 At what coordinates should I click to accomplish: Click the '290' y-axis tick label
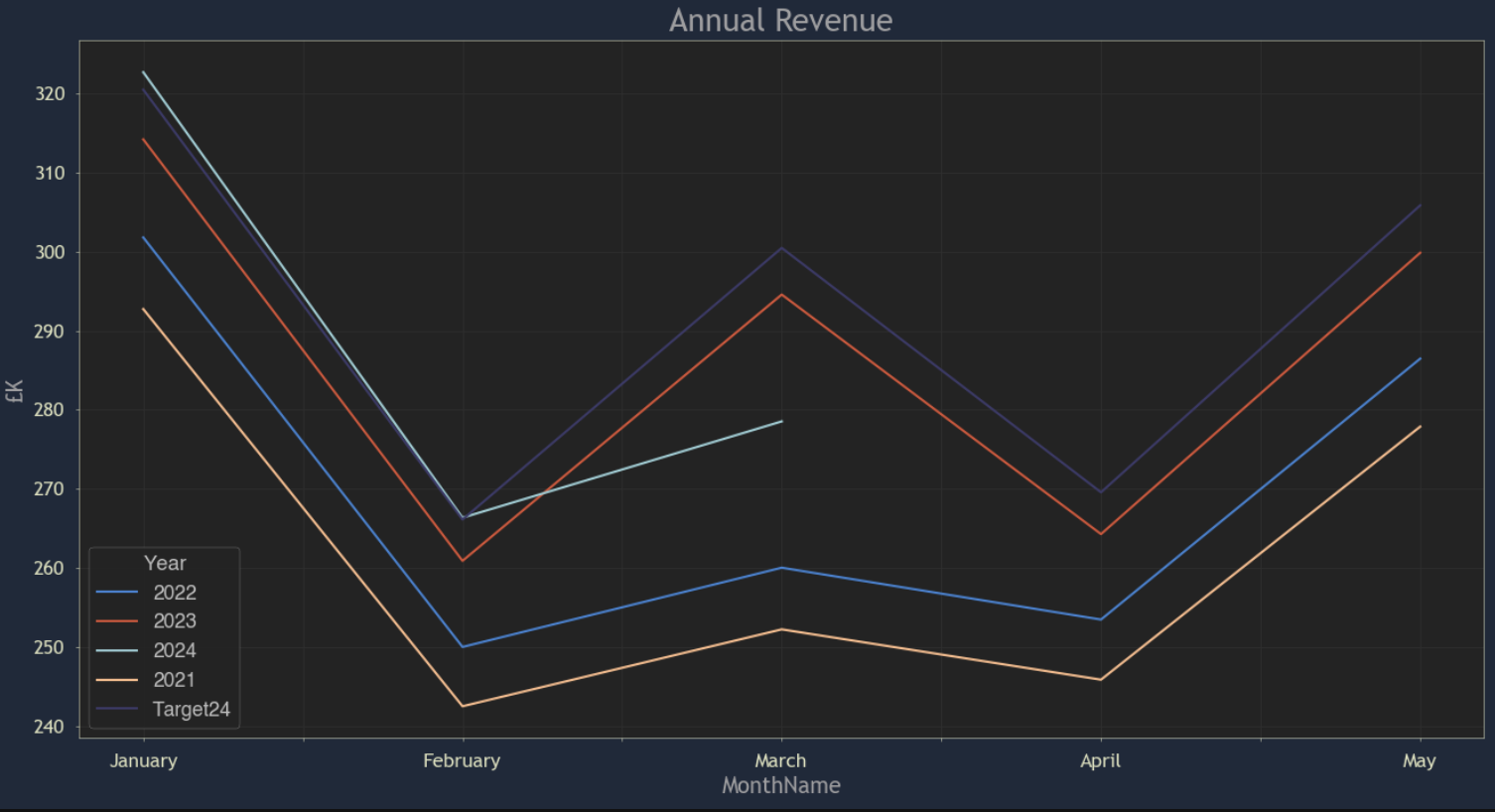coord(50,332)
